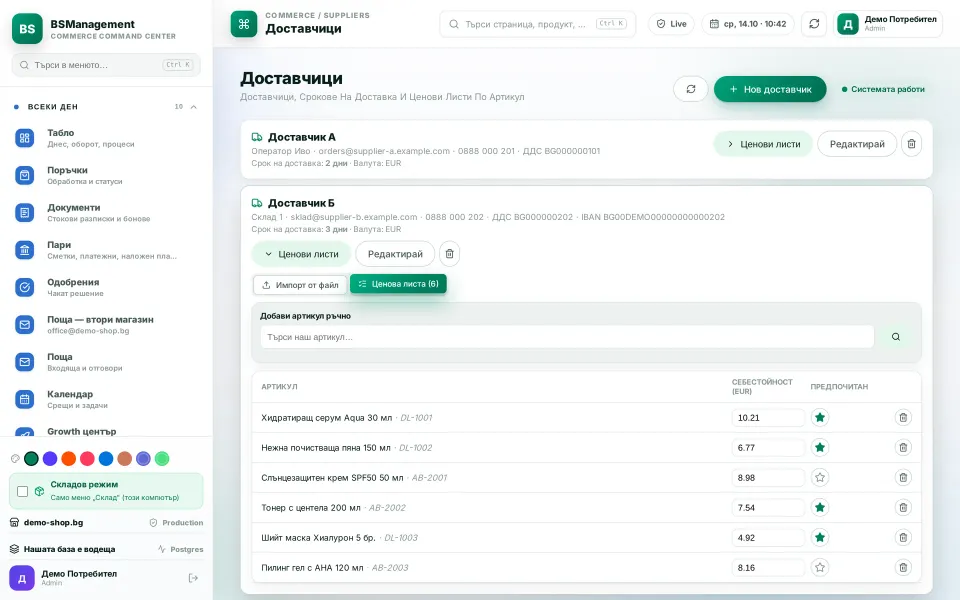Viewport: 960px width, 600px height.
Task: Enable Складов режим checkbox
Action: 23,491
